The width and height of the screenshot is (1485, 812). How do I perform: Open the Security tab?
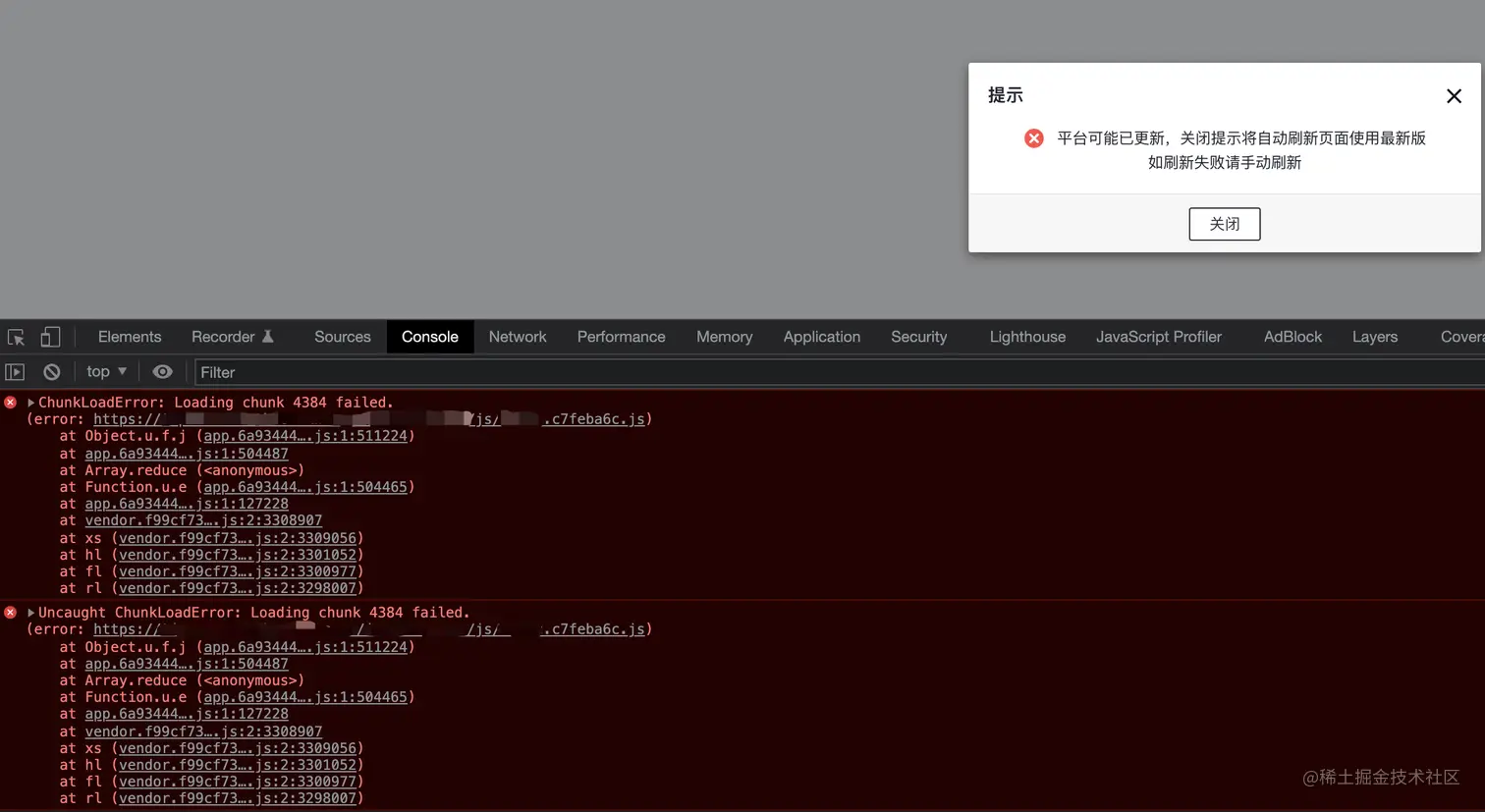coord(919,337)
